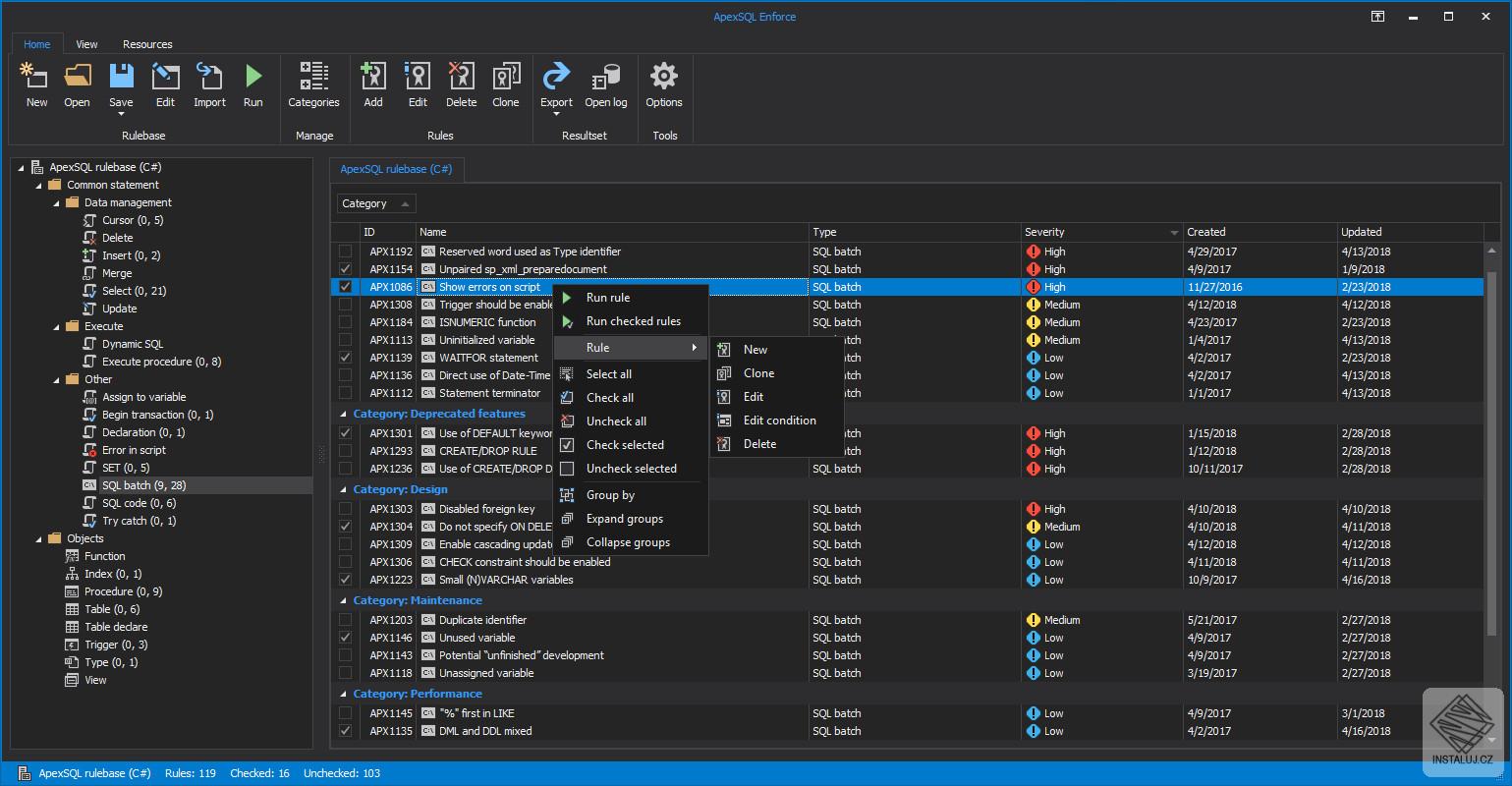Sort rules by the Name column header

pyautogui.click(x=612, y=232)
